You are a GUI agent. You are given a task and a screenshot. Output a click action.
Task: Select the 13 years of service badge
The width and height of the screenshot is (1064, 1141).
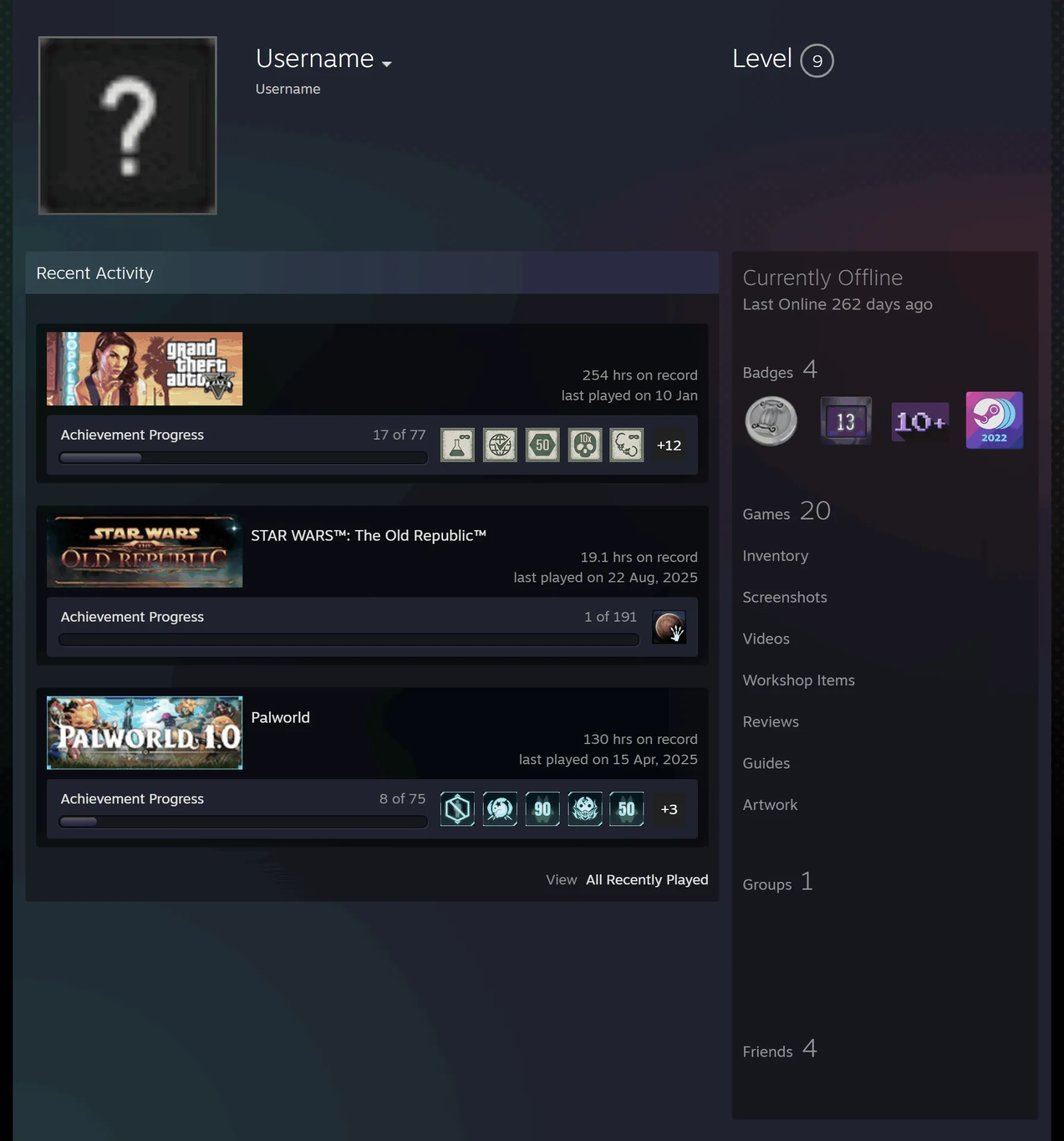pyautogui.click(x=846, y=421)
